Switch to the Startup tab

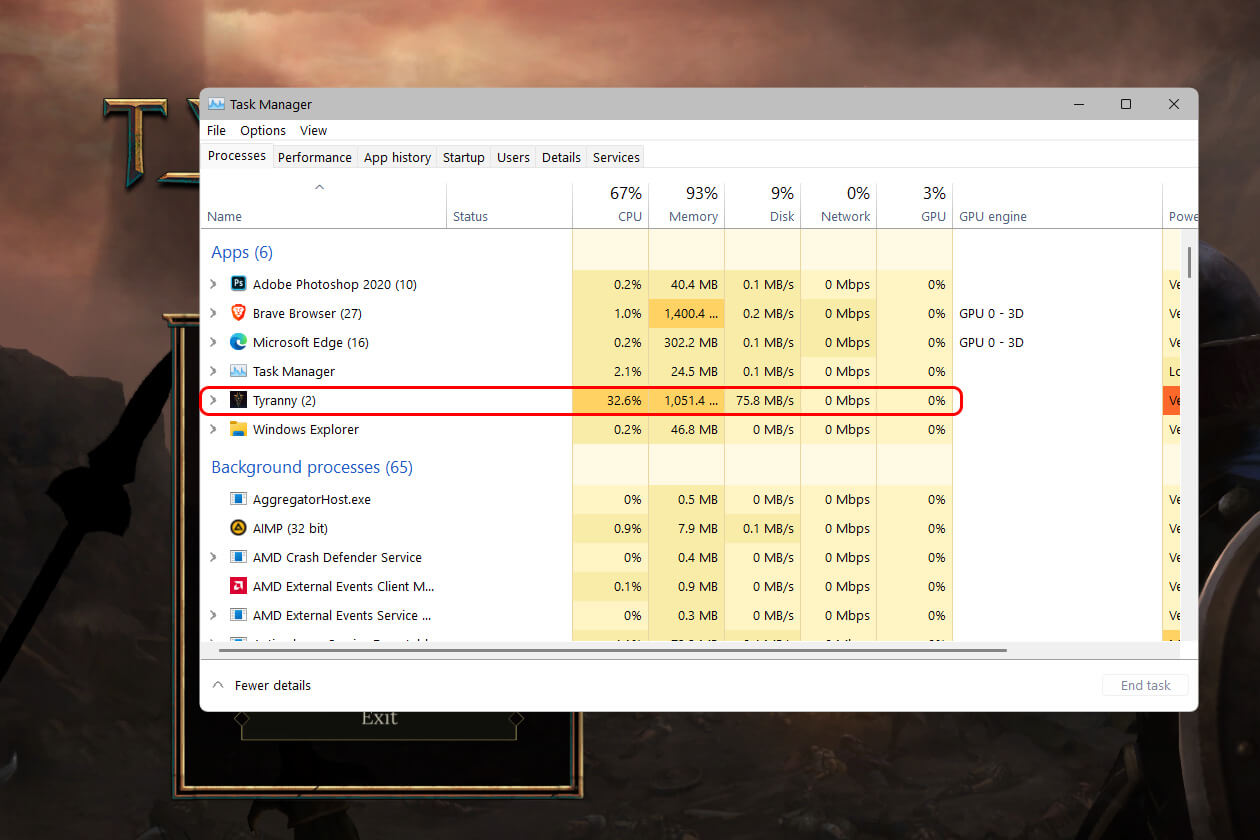pyautogui.click(x=464, y=157)
